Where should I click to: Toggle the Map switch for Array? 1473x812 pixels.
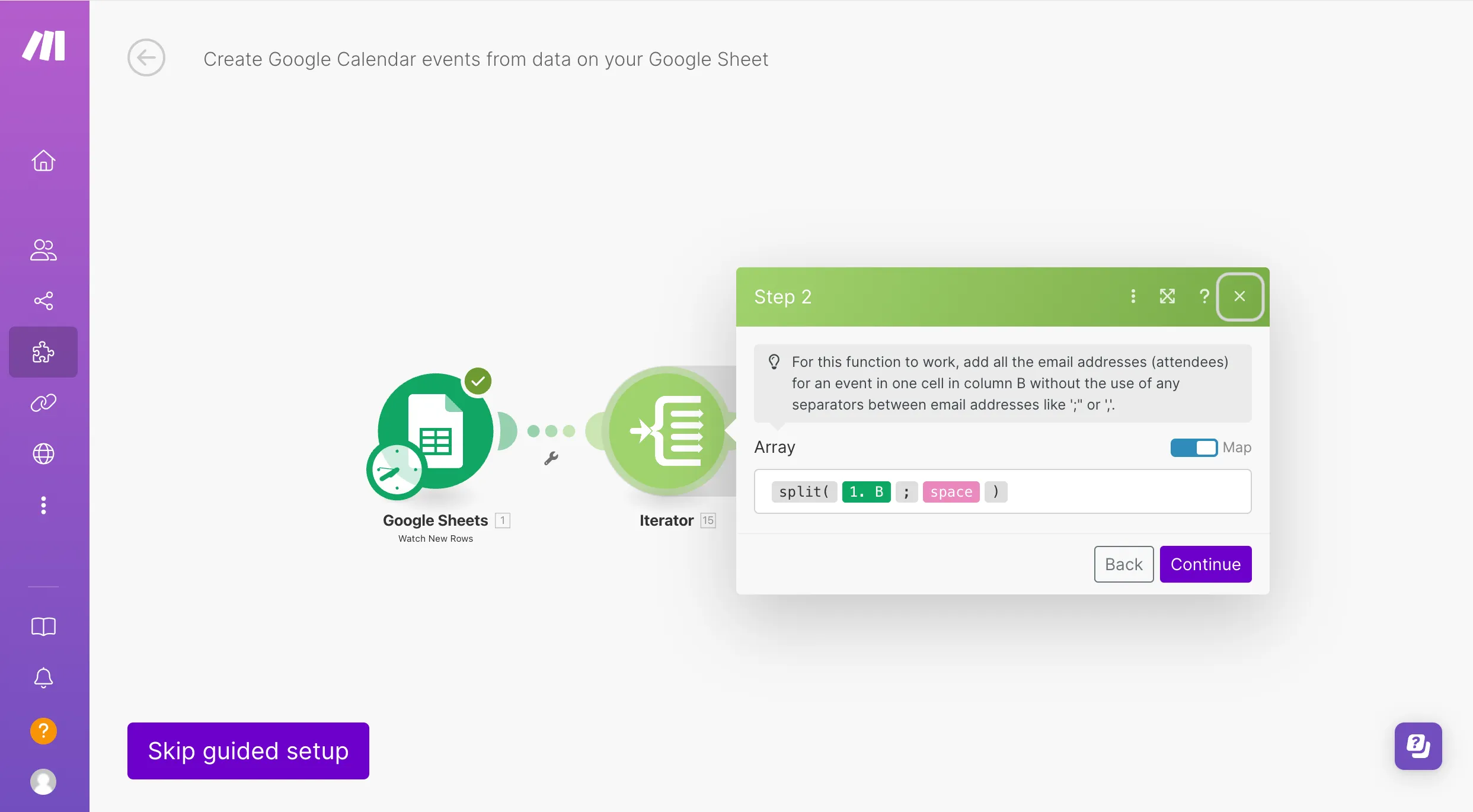point(1194,447)
